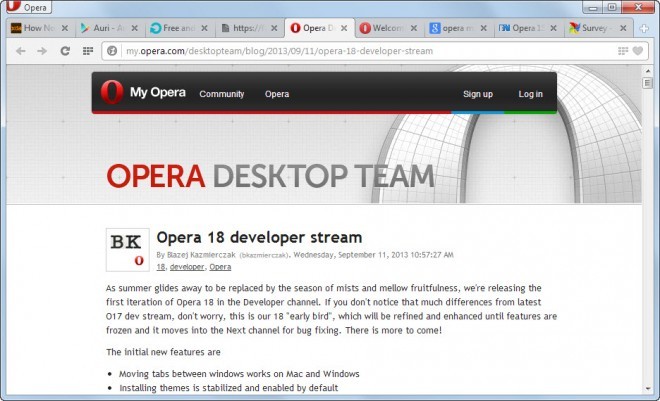660x401 pixels.
Task: Close the 'Survey' tab
Action: click(623, 28)
